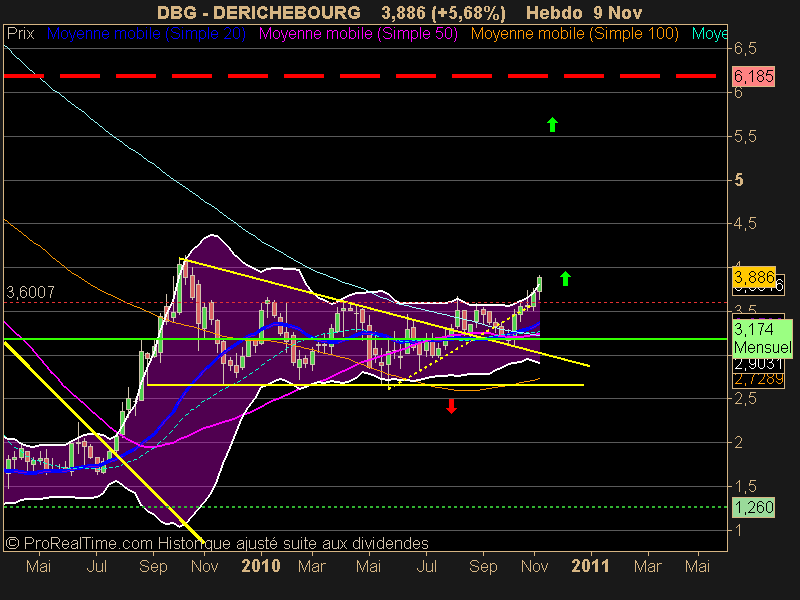The height and width of the screenshot is (600, 800).
Task: Click the red 6,185 resistance price label
Action: coord(754,77)
